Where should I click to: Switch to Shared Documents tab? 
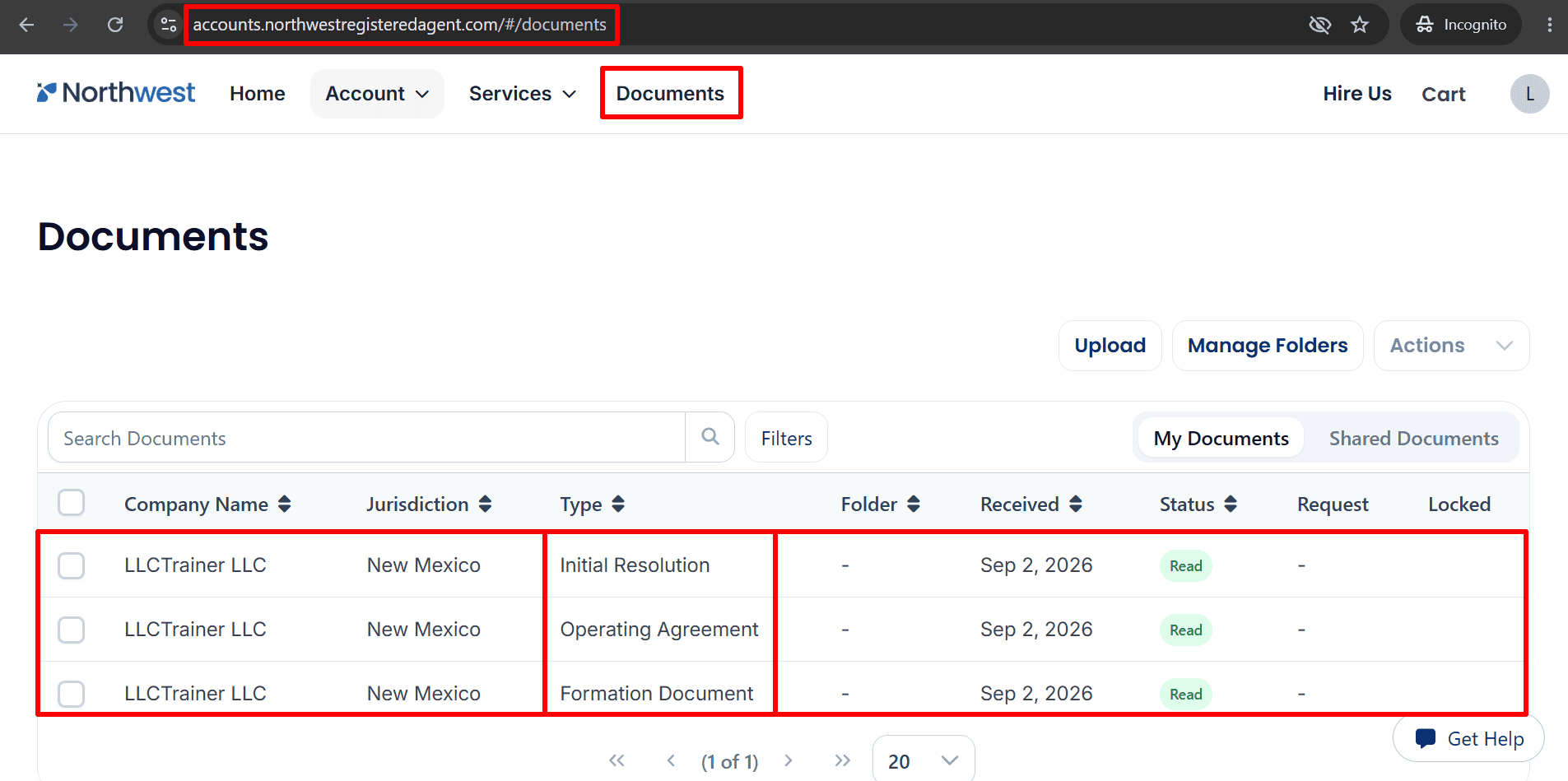(x=1413, y=438)
